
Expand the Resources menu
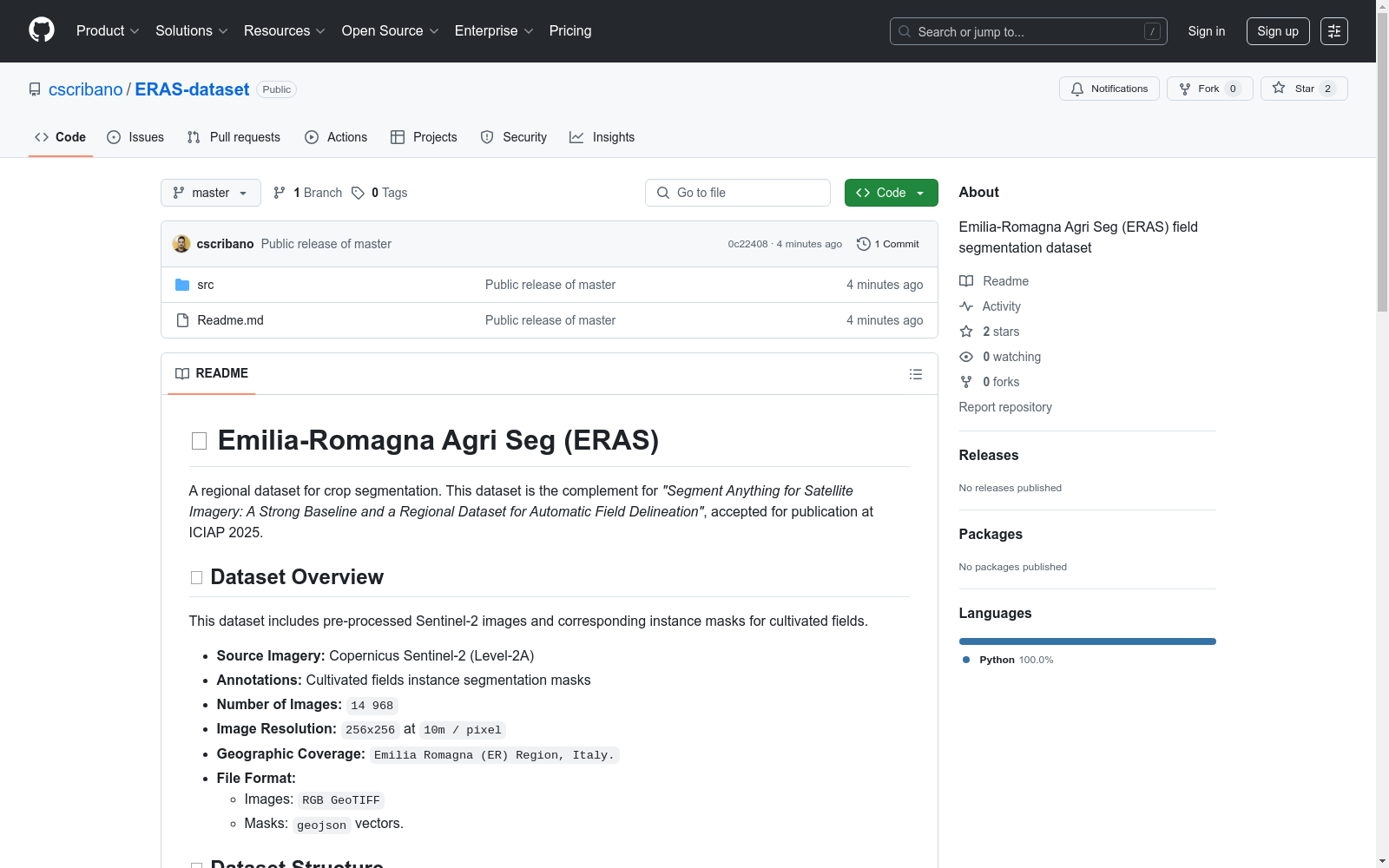click(x=285, y=31)
